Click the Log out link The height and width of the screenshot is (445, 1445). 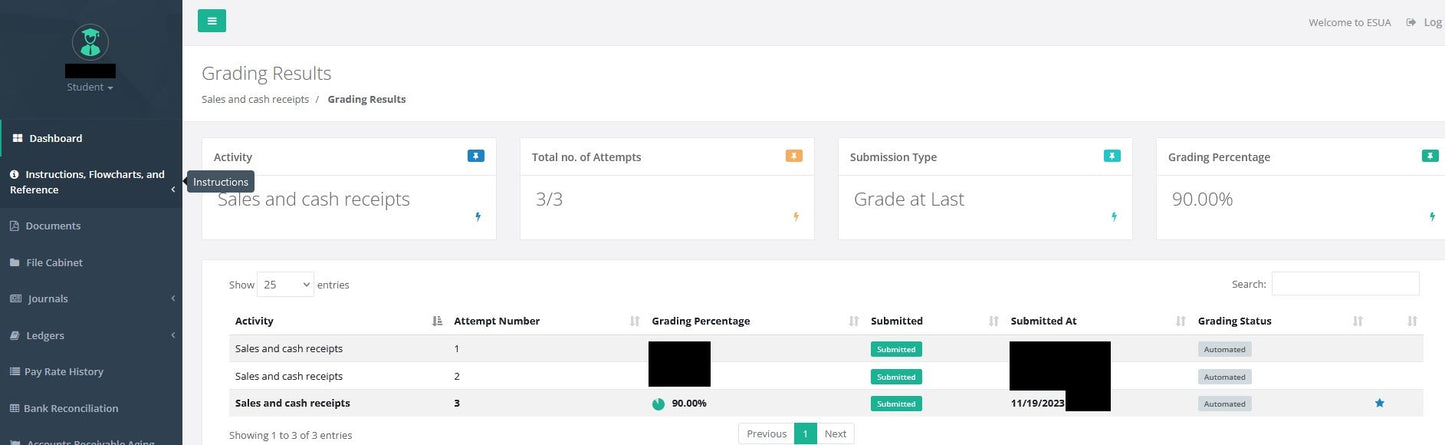point(1424,22)
